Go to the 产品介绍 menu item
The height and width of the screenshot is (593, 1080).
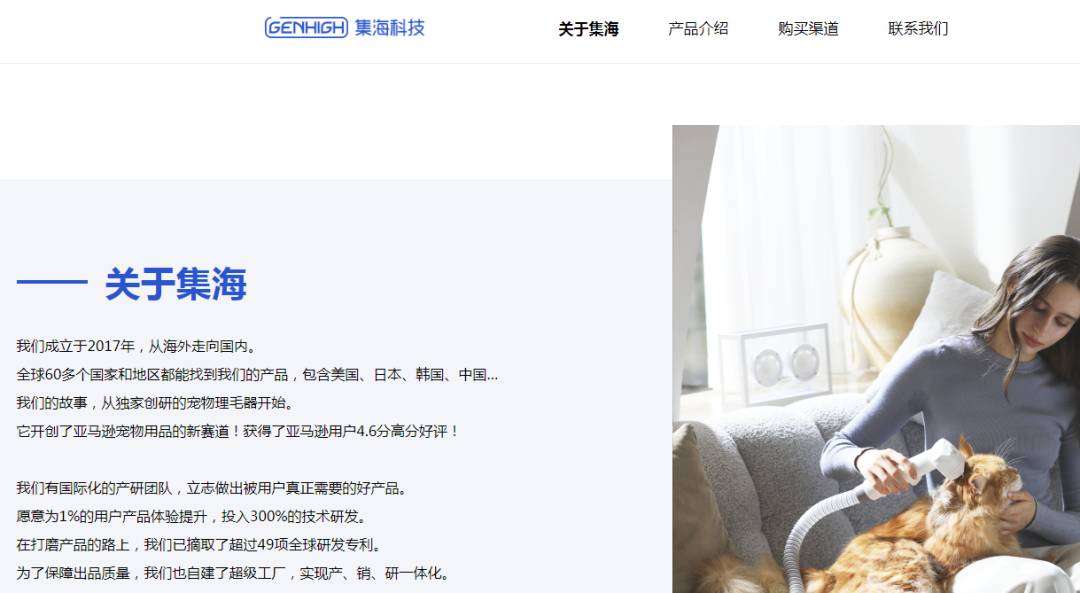click(698, 29)
